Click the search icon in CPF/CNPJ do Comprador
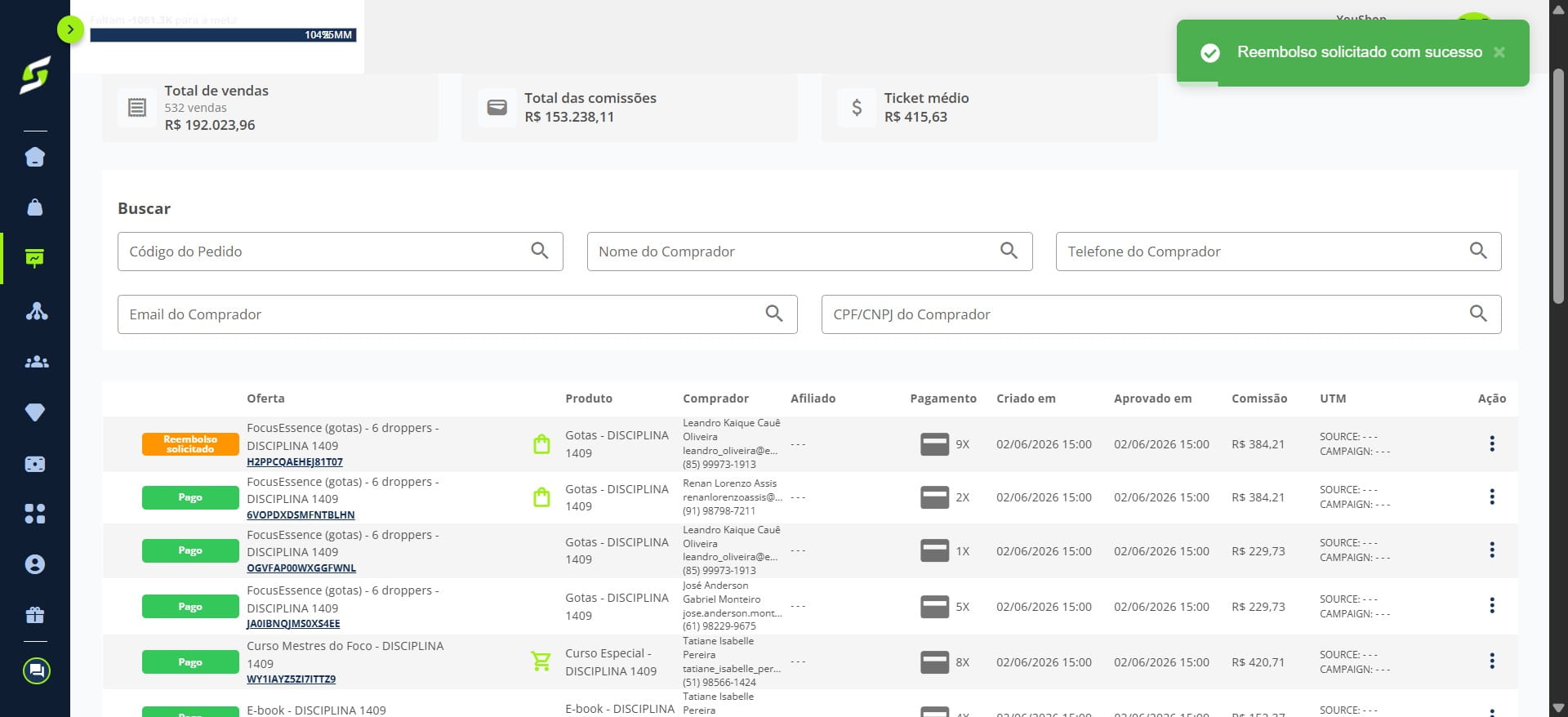 point(1478,314)
